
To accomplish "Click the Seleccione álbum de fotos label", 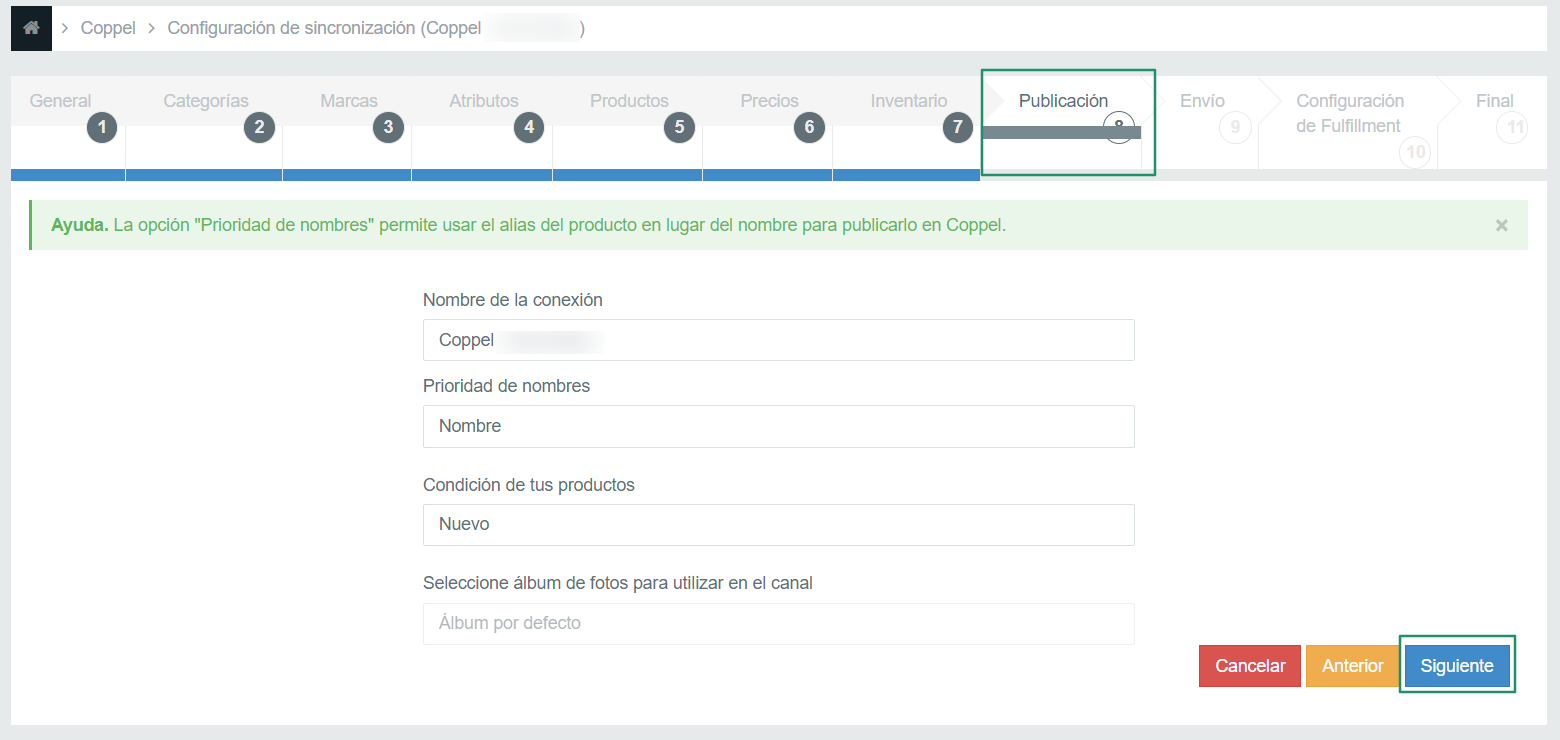I will [x=618, y=583].
